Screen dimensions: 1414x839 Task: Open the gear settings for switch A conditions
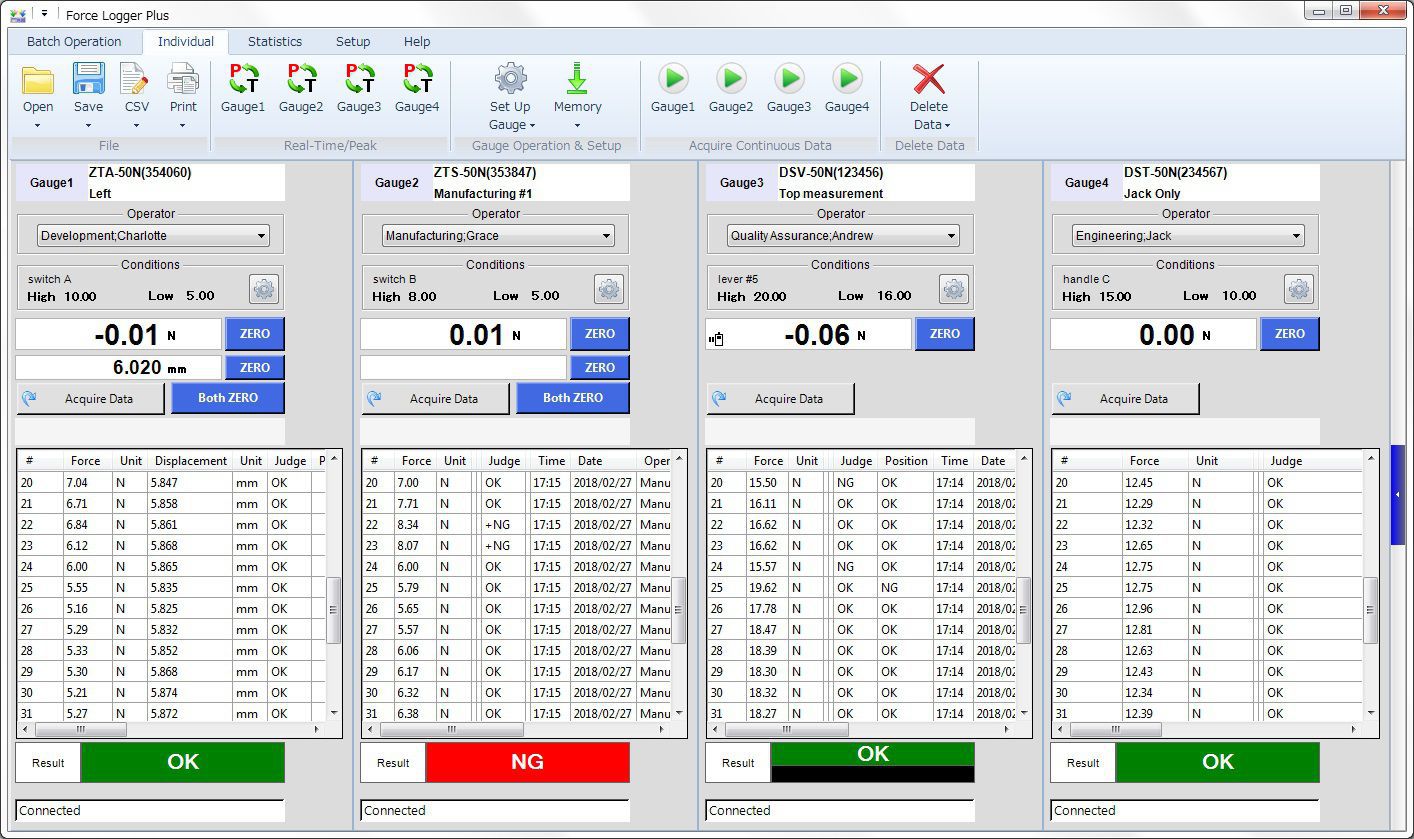pyautogui.click(x=263, y=288)
